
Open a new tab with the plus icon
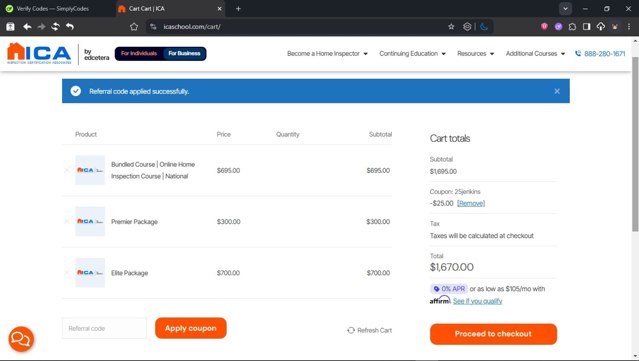click(x=238, y=9)
